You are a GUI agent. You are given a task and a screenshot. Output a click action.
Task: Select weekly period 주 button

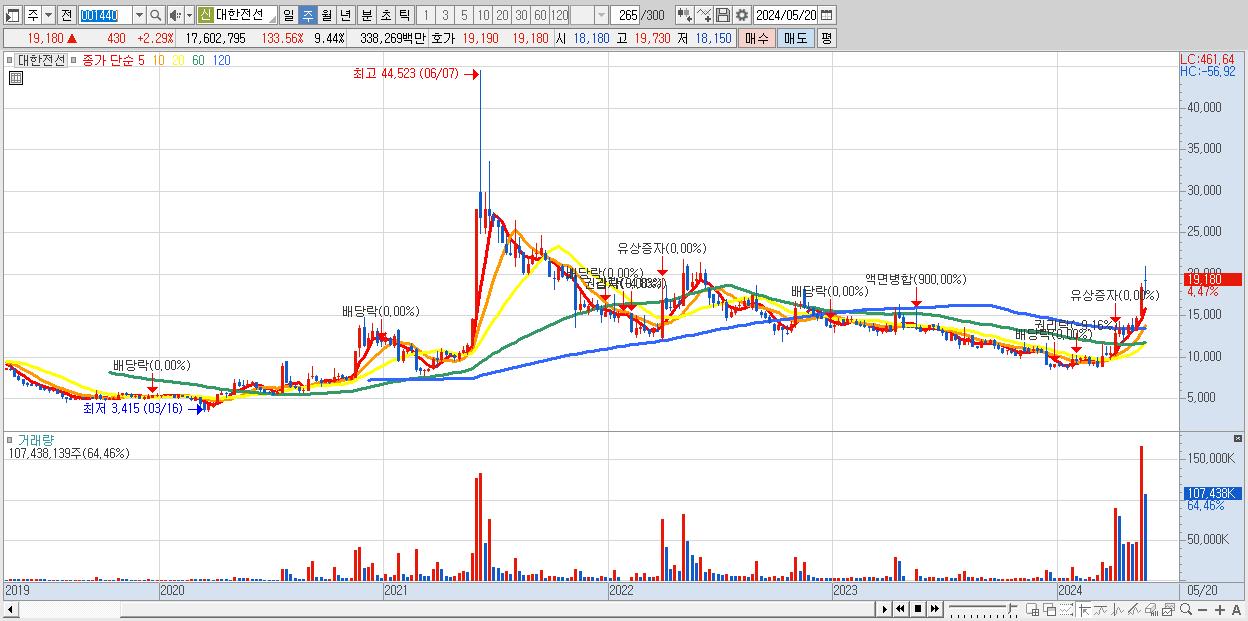click(x=307, y=15)
